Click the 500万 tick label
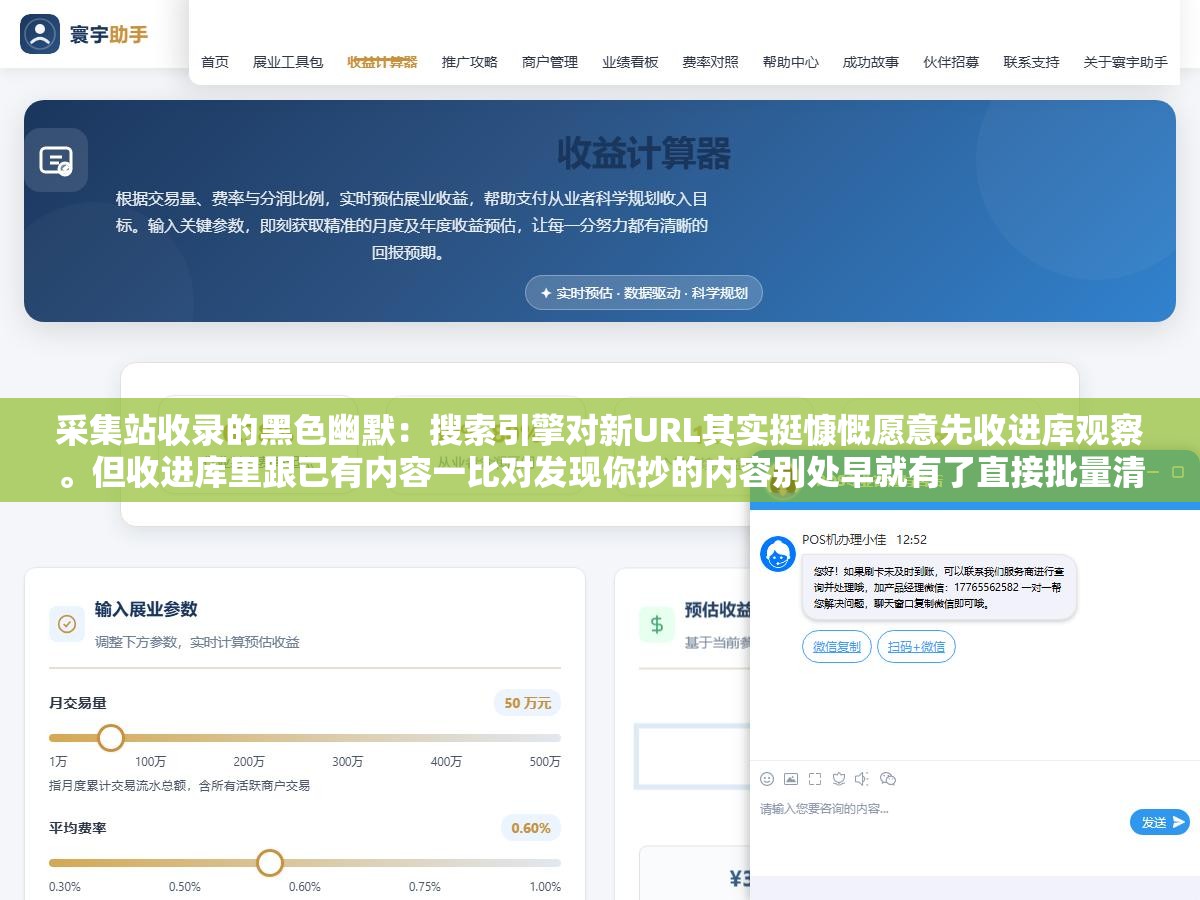Image resolution: width=1200 pixels, height=900 pixels. [x=545, y=762]
